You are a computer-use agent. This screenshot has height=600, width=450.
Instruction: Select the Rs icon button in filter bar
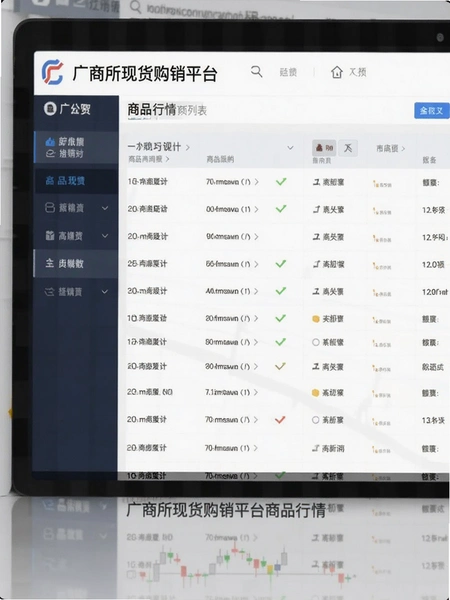[324, 148]
